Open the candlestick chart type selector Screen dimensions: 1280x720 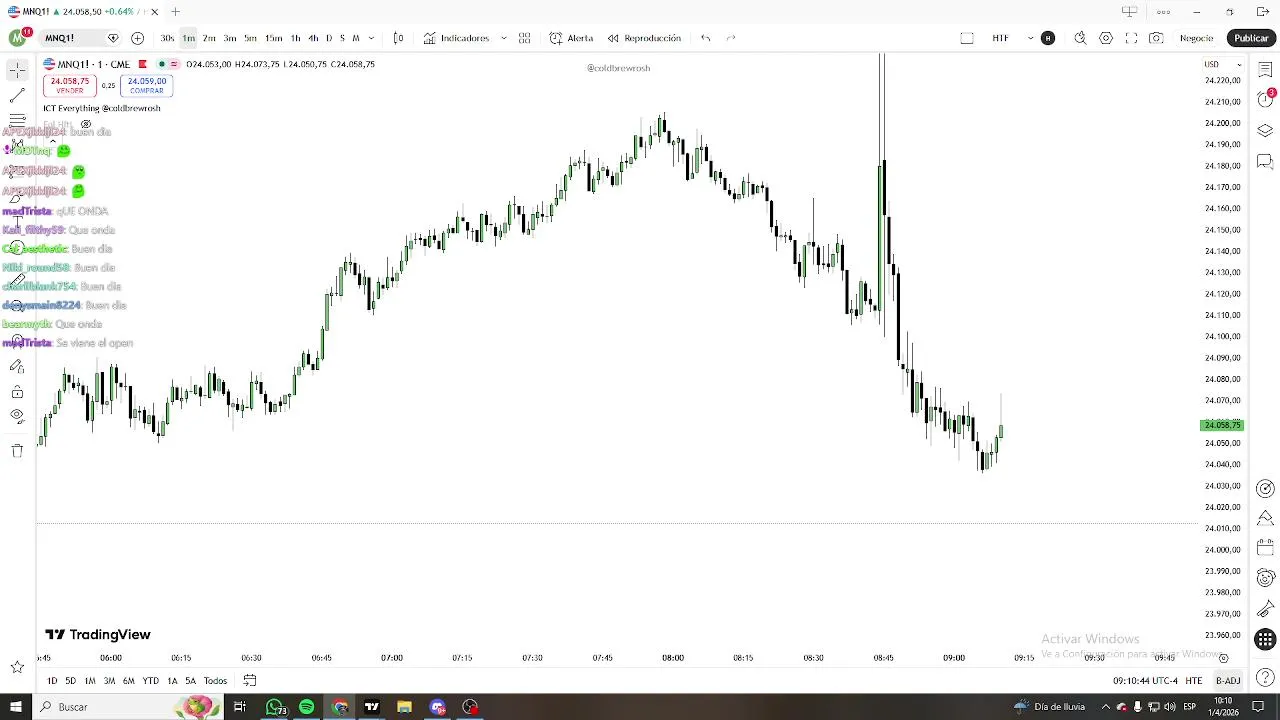398,38
